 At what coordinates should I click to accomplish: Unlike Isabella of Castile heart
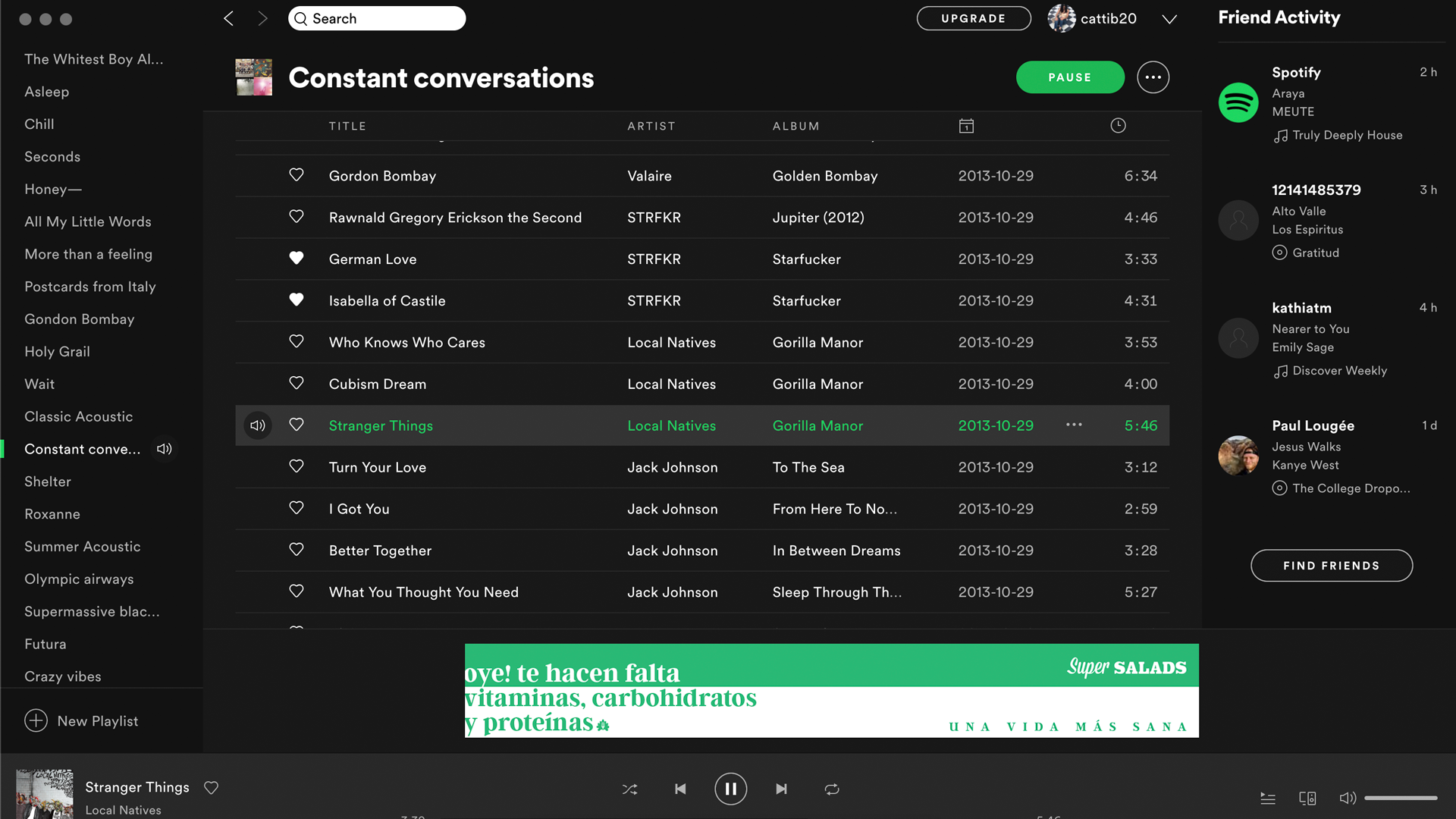[297, 300]
